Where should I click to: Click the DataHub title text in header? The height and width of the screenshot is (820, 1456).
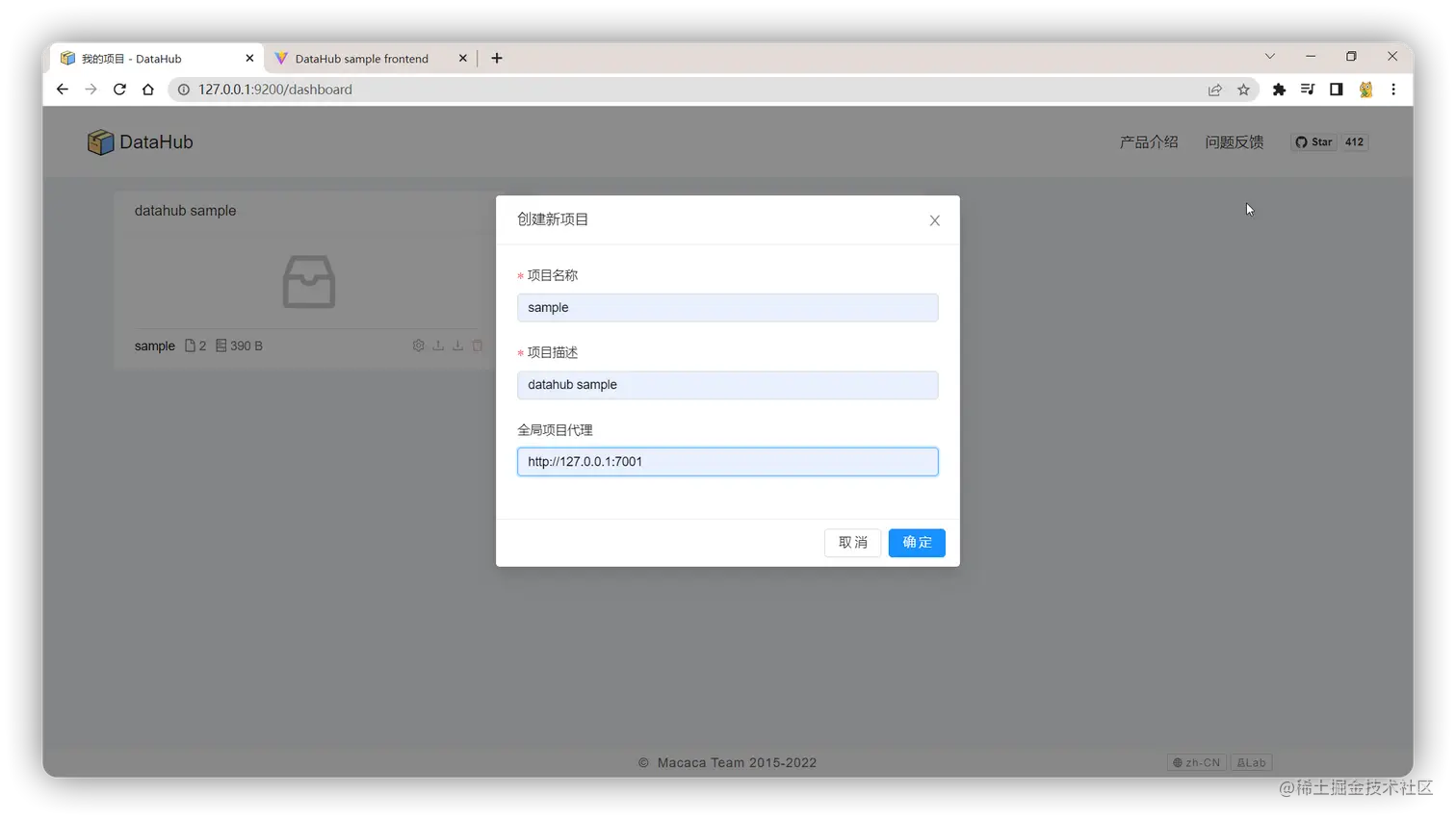pyautogui.click(x=156, y=142)
